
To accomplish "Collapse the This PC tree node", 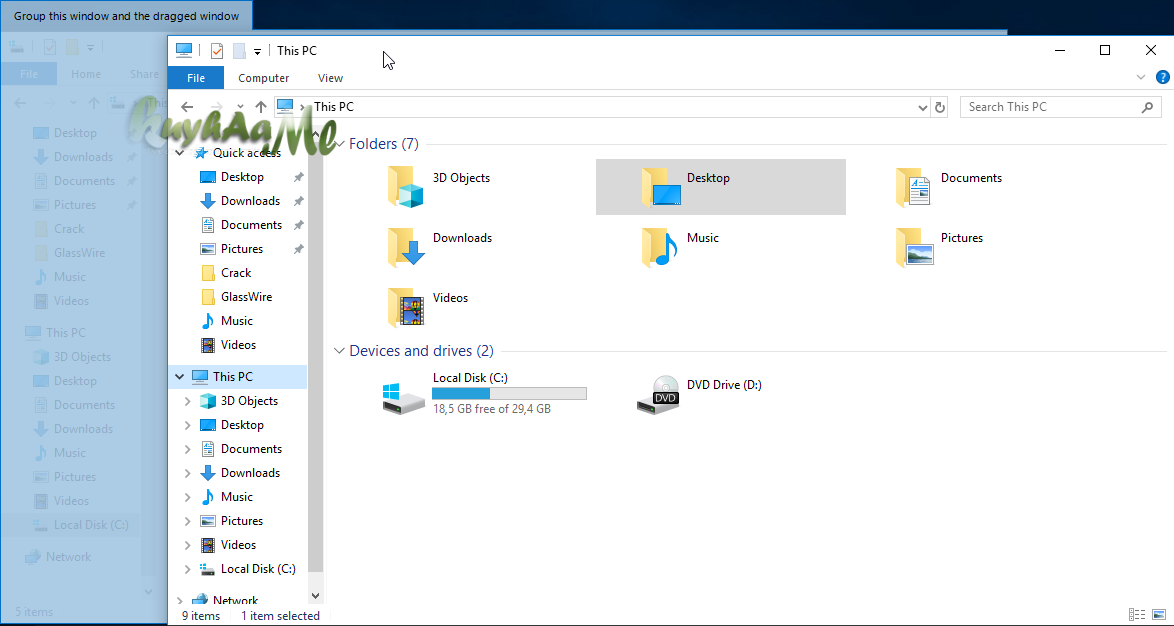I will (x=180, y=377).
